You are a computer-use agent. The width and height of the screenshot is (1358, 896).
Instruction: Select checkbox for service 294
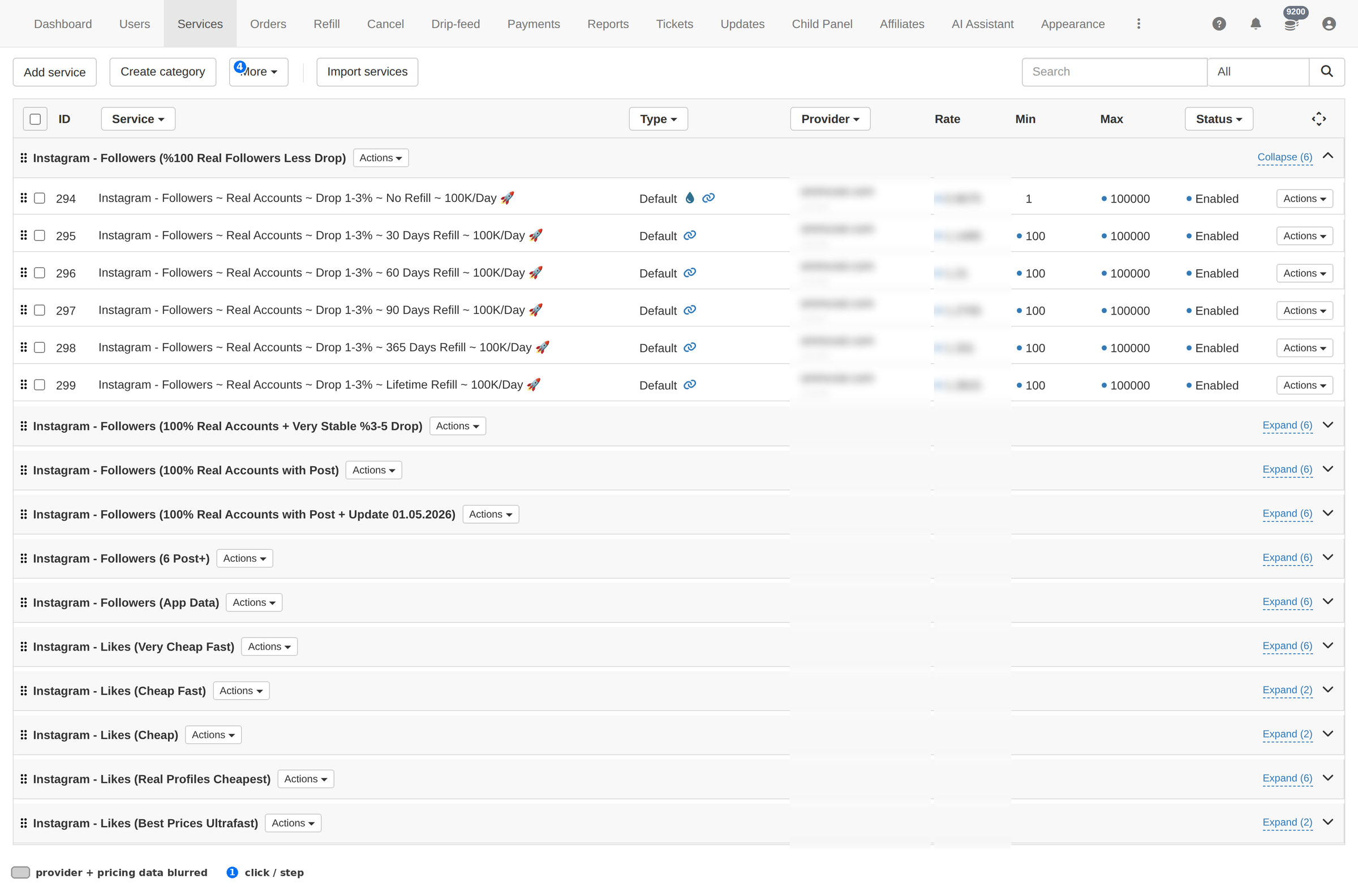coord(40,199)
